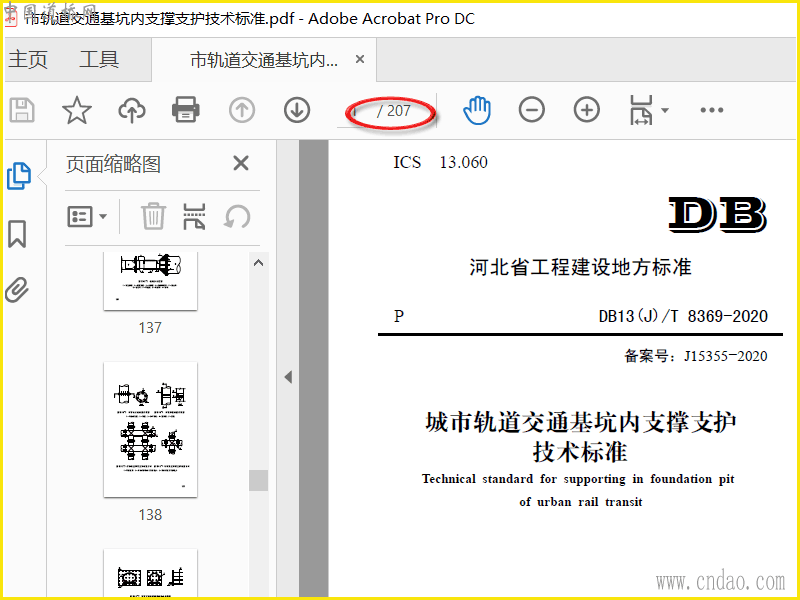Viewport: 800px width, 600px height.
Task: Show more tools with the ellipsis
Action: coord(712,110)
